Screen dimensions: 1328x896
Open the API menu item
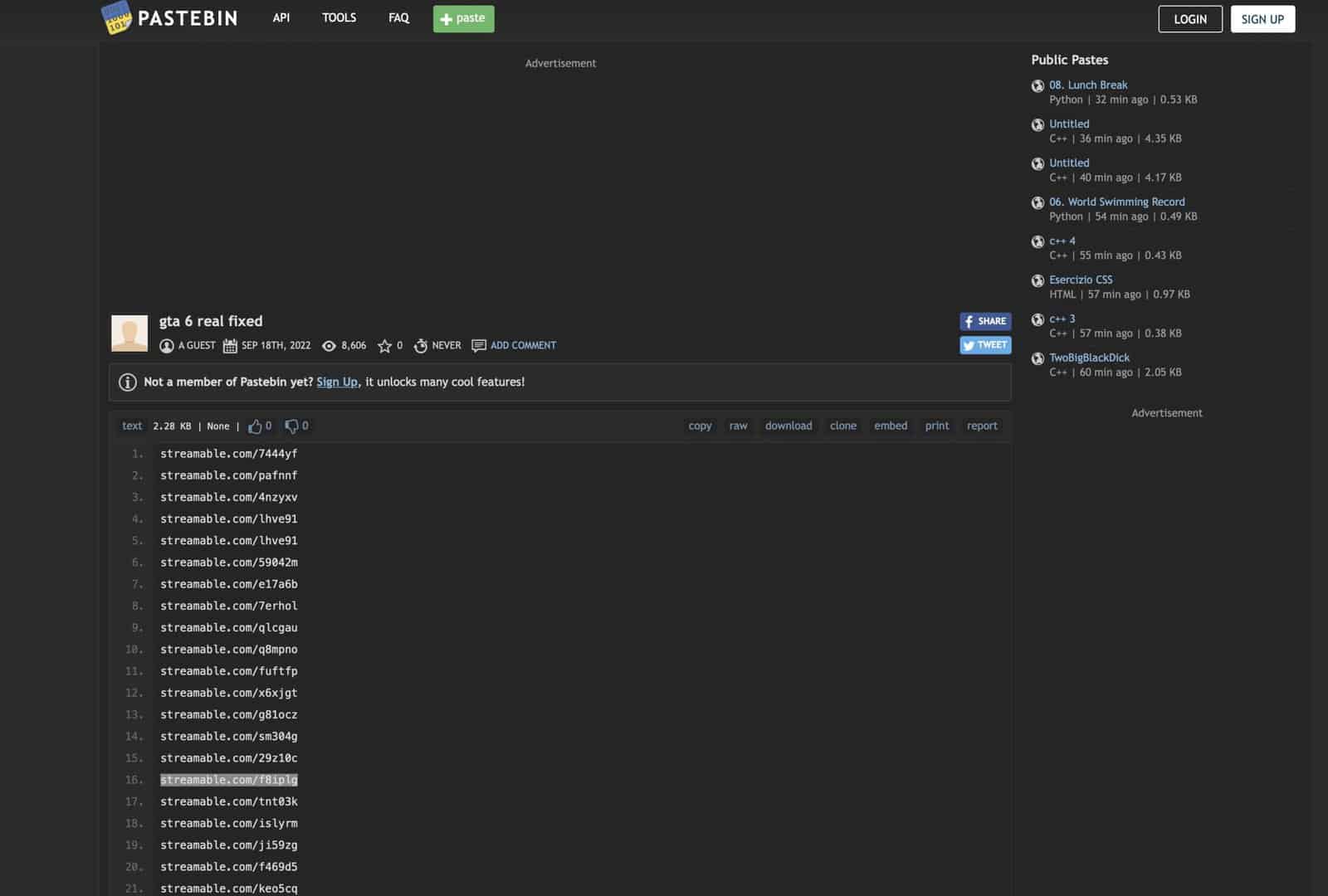(x=281, y=18)
